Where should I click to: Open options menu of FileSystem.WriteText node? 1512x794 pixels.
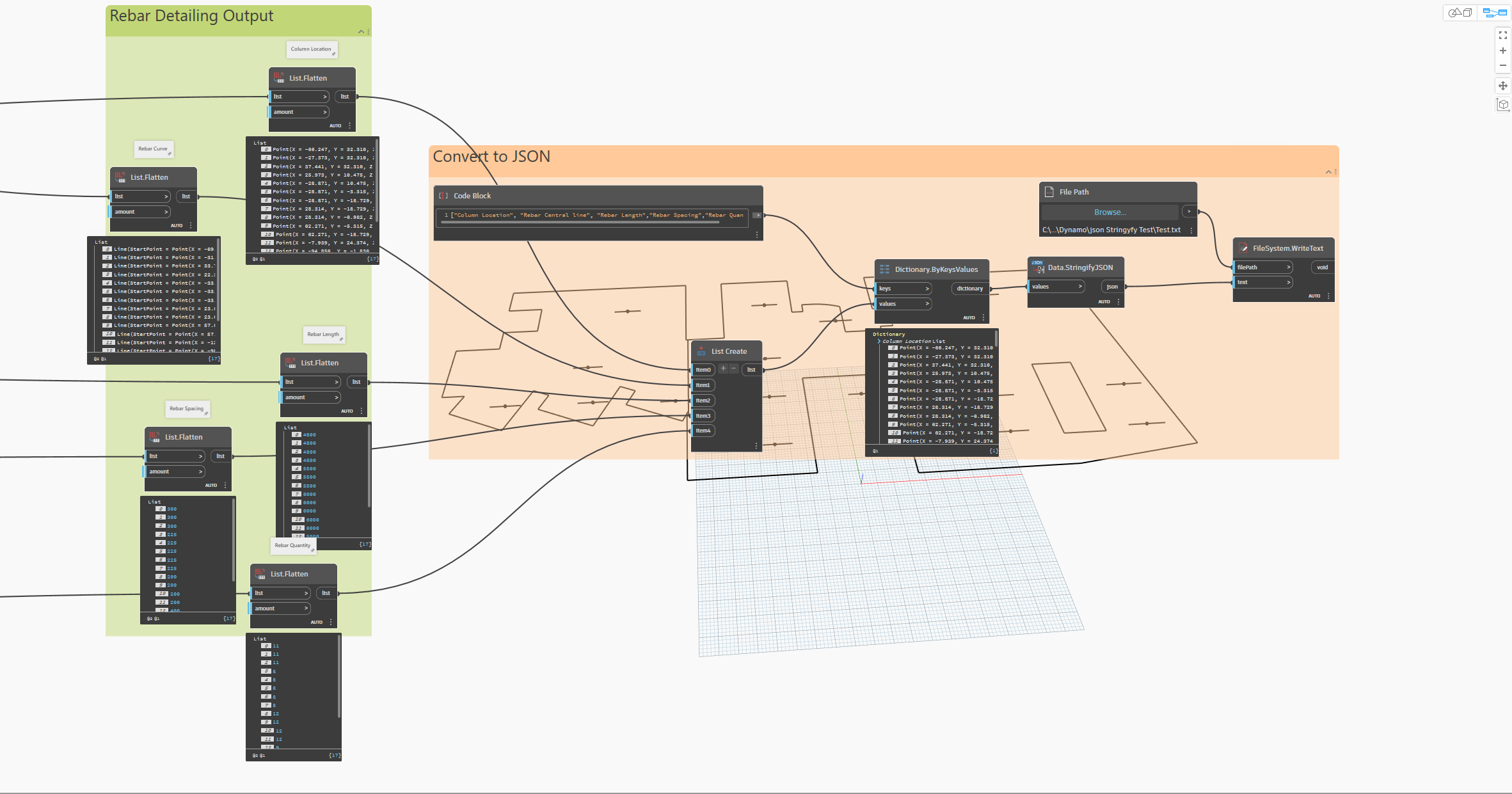(x=1328, y=296)
